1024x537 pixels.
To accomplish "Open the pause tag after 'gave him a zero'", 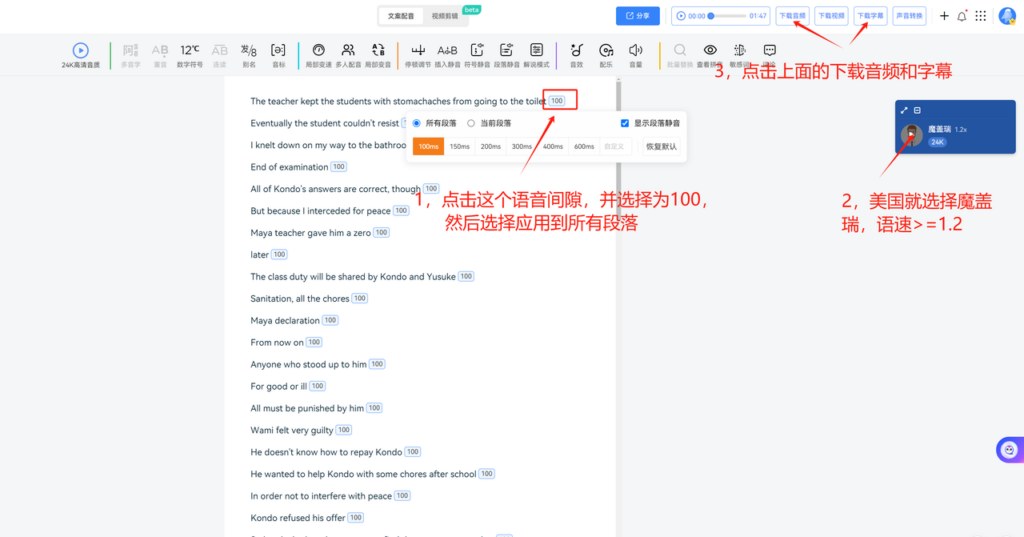I will (x=381, y=233).
